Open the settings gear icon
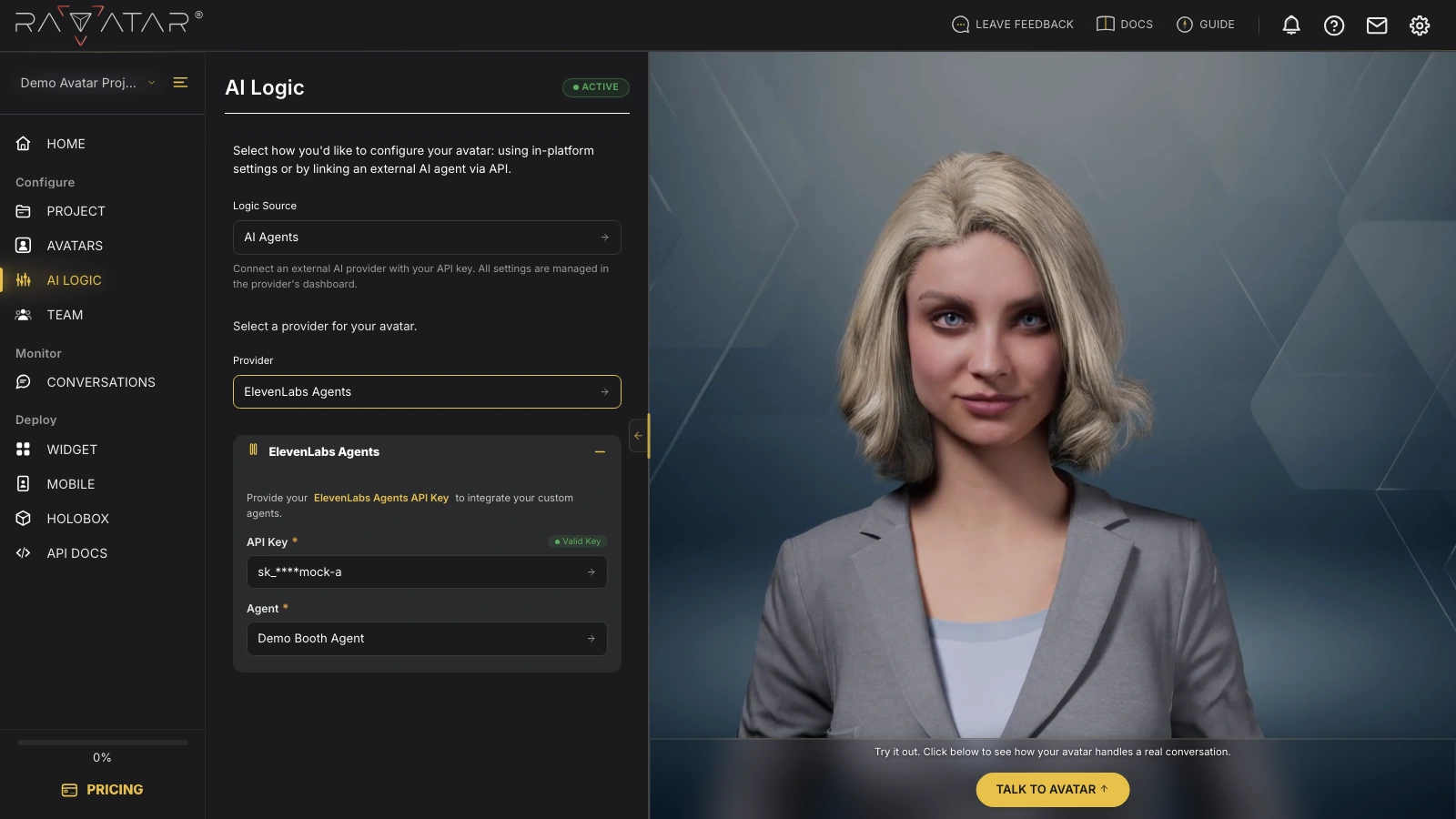Viewport: 1456px width, 819px height. tap(1420, 25)
